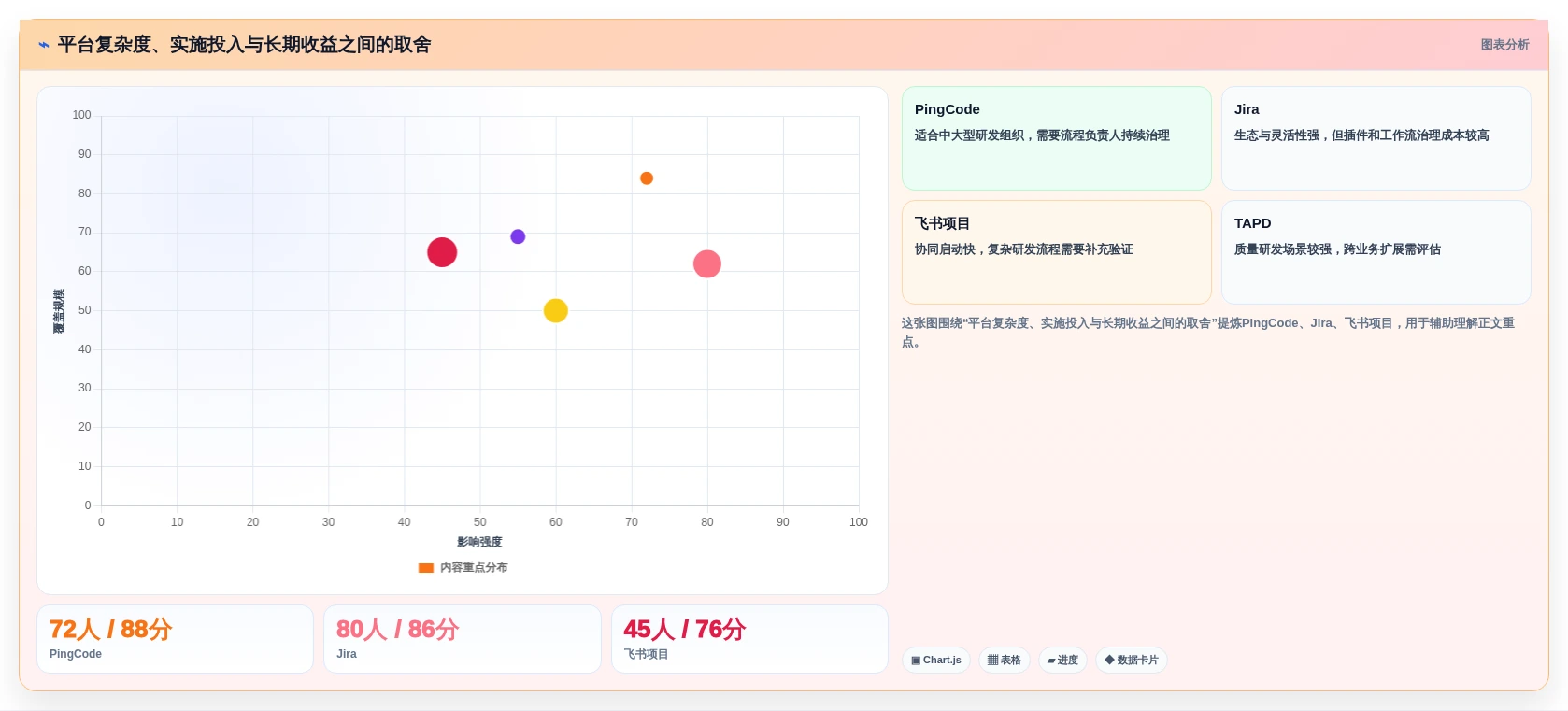Screen dimensions: 1568x711
Task: Click the 表格 tag
Action: (1005, 661)
